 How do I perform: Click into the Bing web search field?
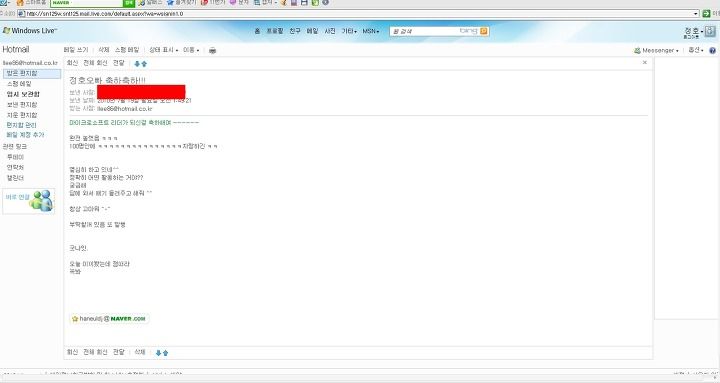(x=425, y=31)
